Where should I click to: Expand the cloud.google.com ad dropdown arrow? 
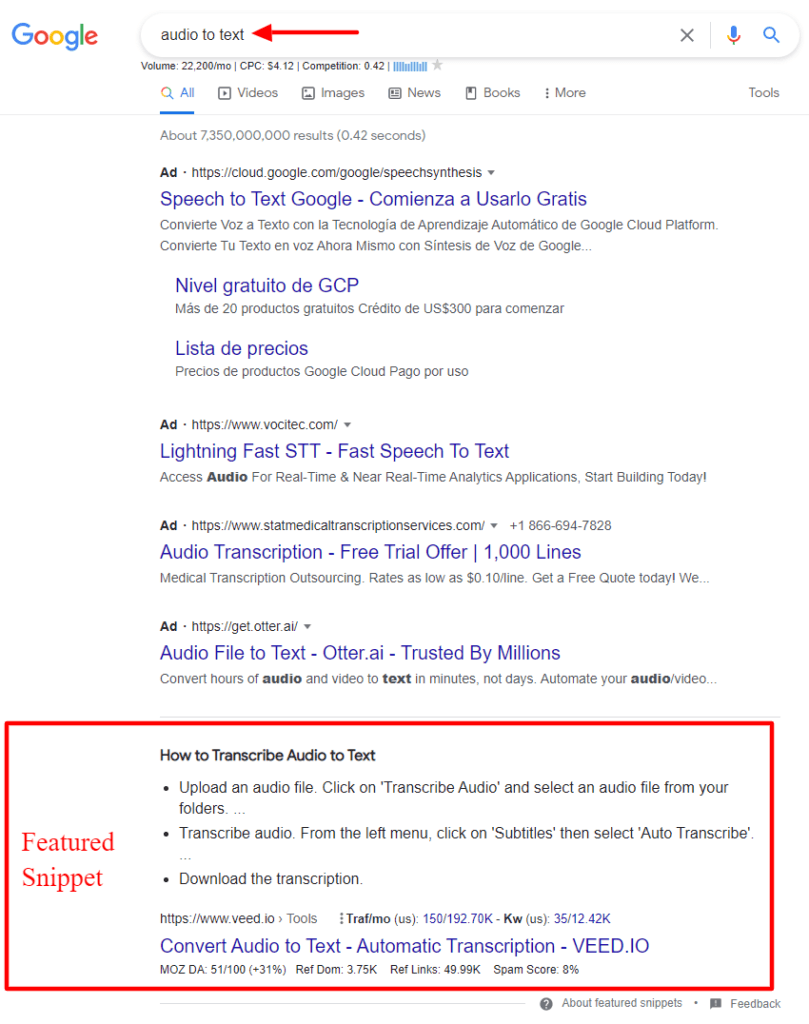[491, 173]
